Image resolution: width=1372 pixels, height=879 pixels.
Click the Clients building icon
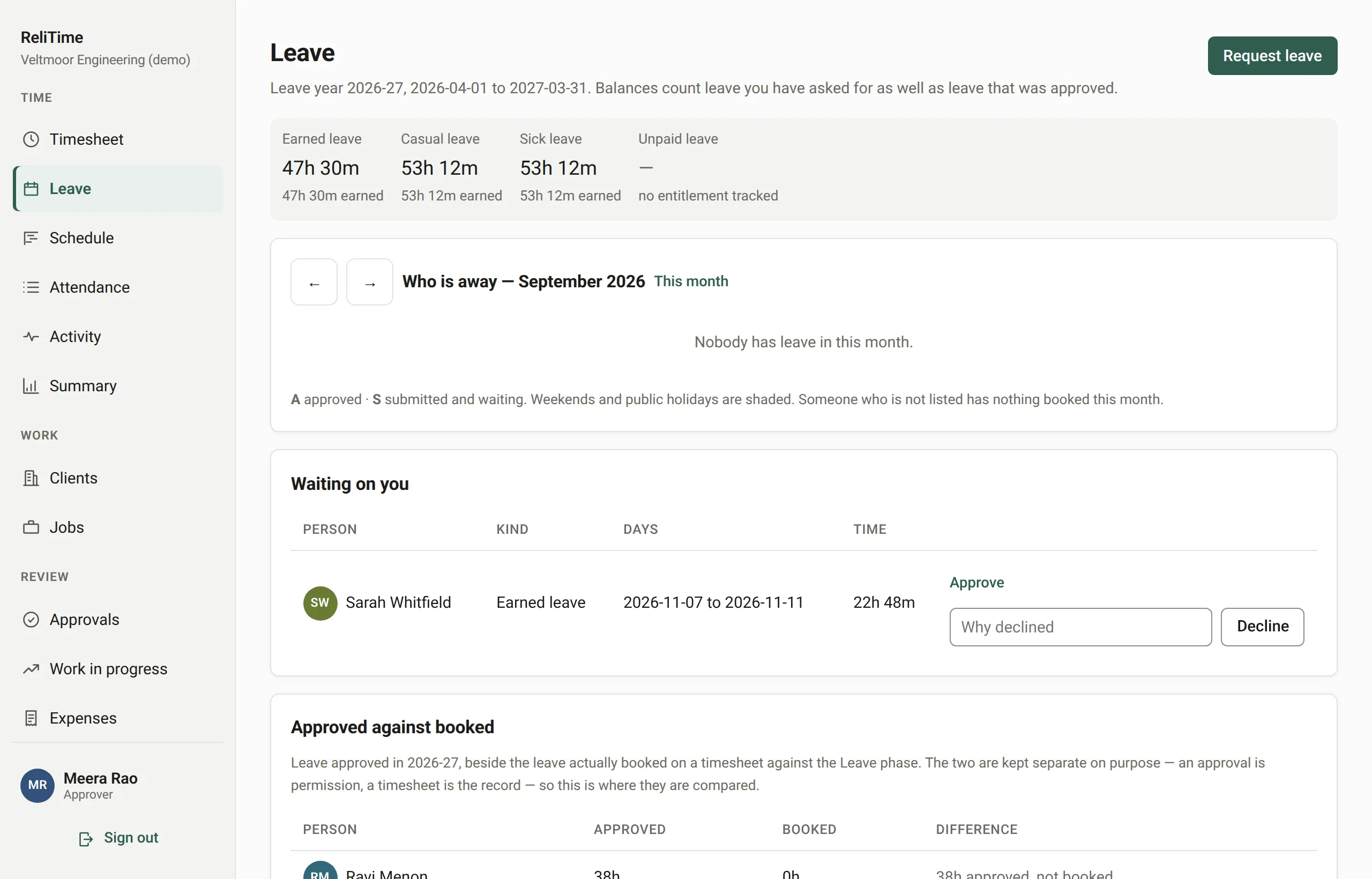pyautogui.click(x=31, y=478)
